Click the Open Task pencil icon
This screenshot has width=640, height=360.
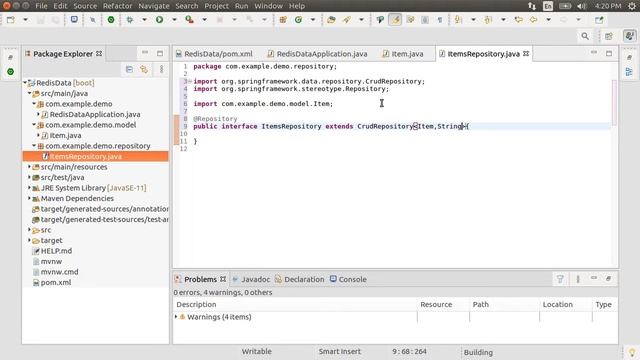[347, 20]
